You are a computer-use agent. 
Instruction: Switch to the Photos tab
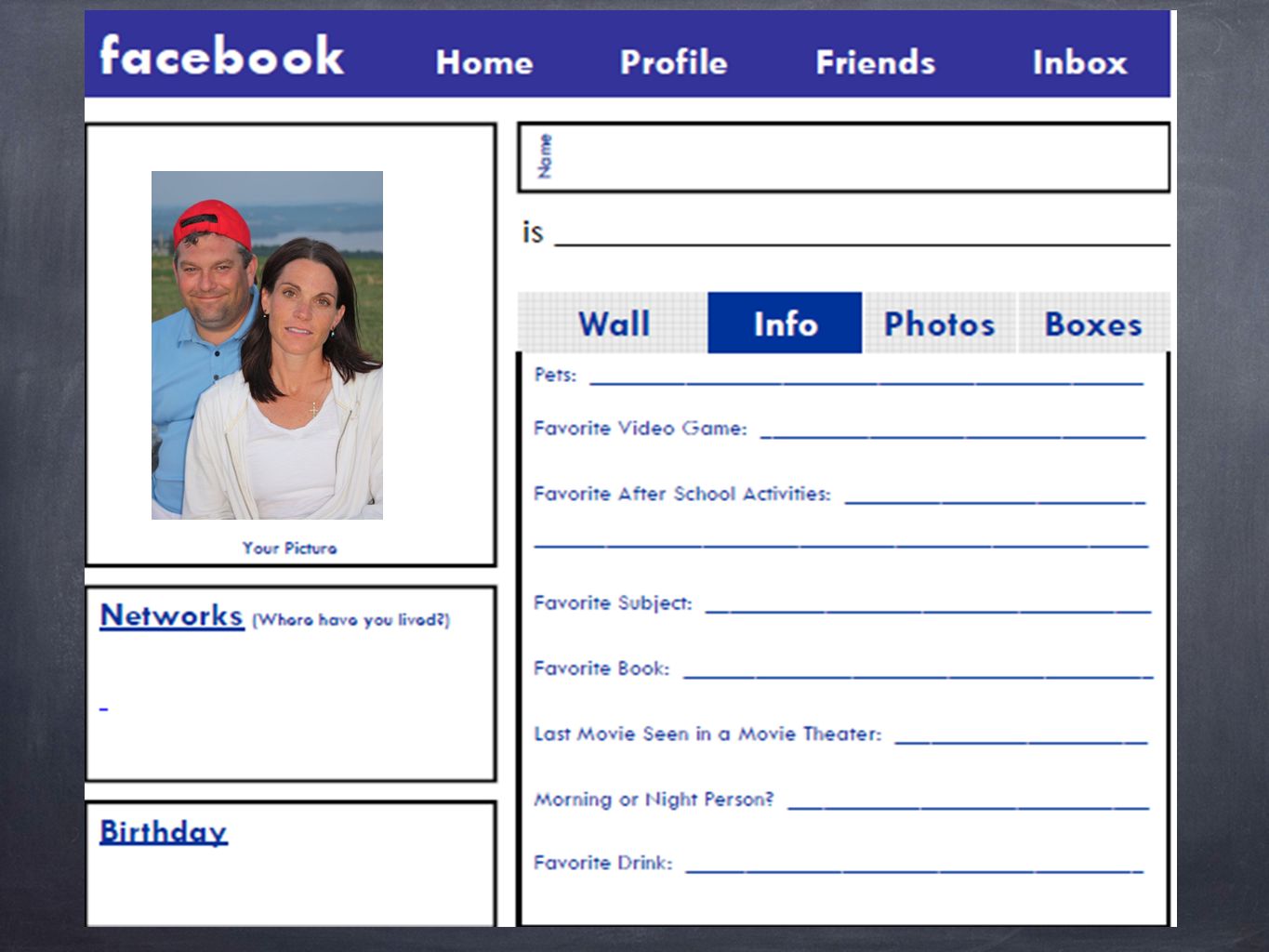pyautogui.click(x=939, y=324)
